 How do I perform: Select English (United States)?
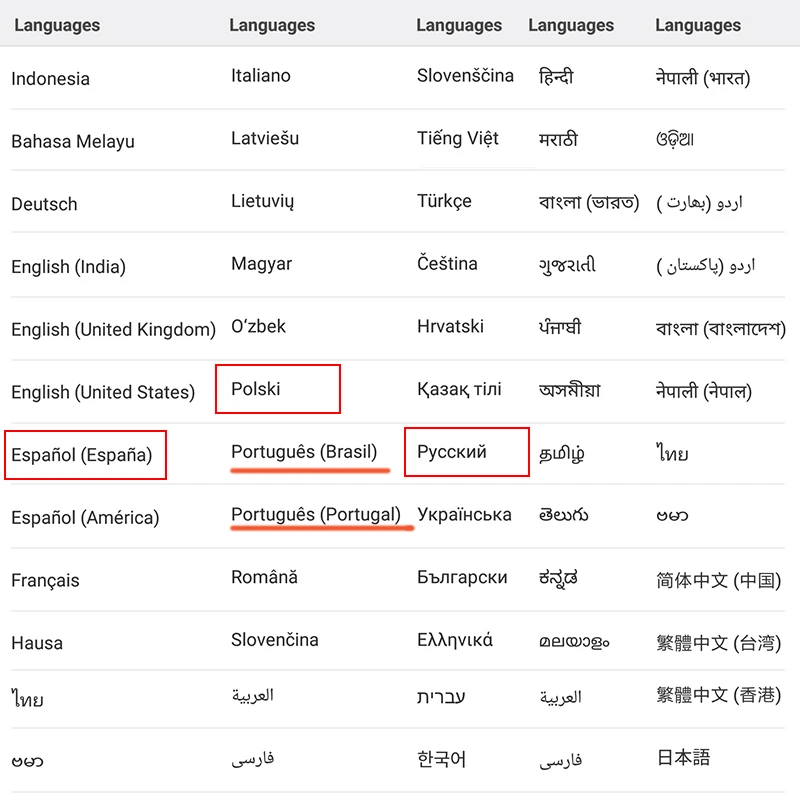click(103, 392)
